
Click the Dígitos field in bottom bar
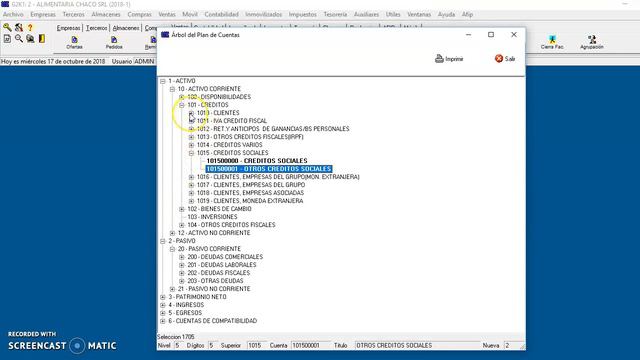pyautogui.click(x=213, y=346)
